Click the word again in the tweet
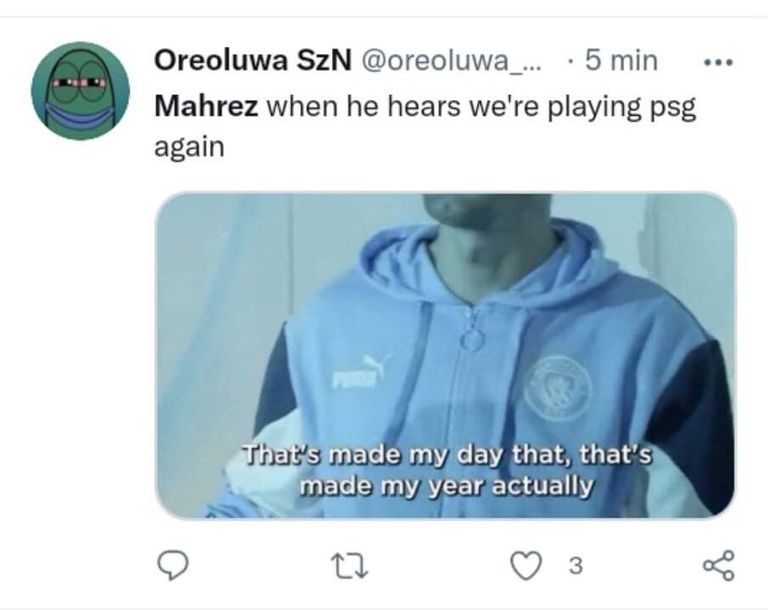 point(190,148)
